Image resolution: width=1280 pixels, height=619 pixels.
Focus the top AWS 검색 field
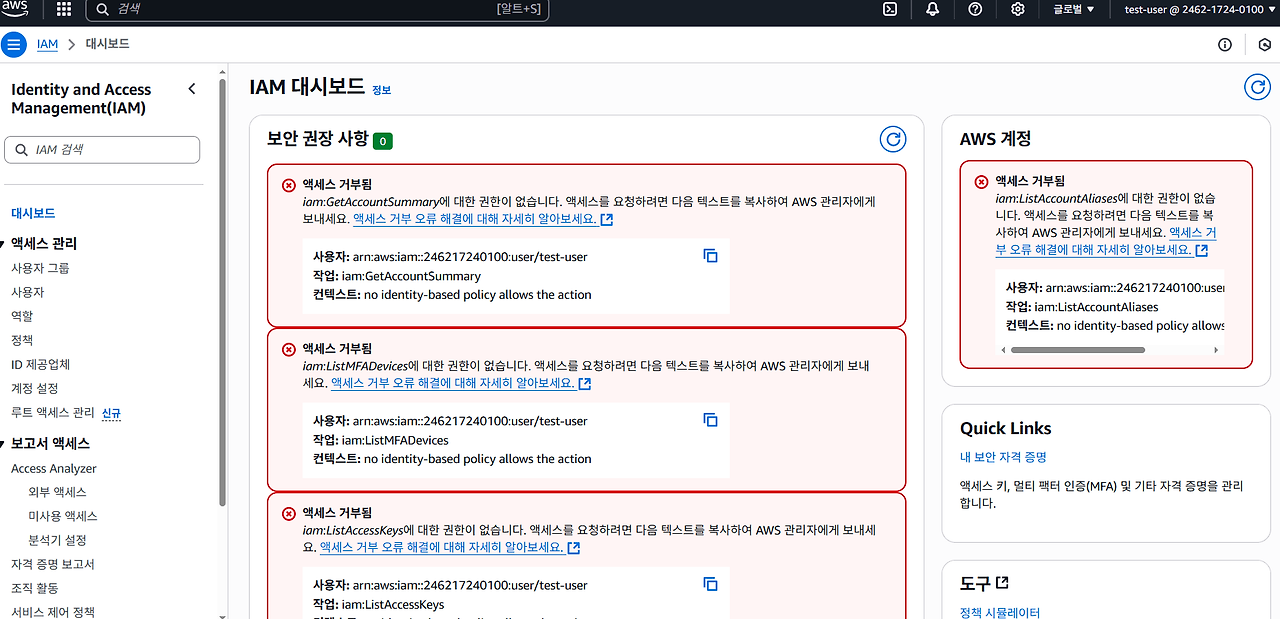tap(318, 9)
